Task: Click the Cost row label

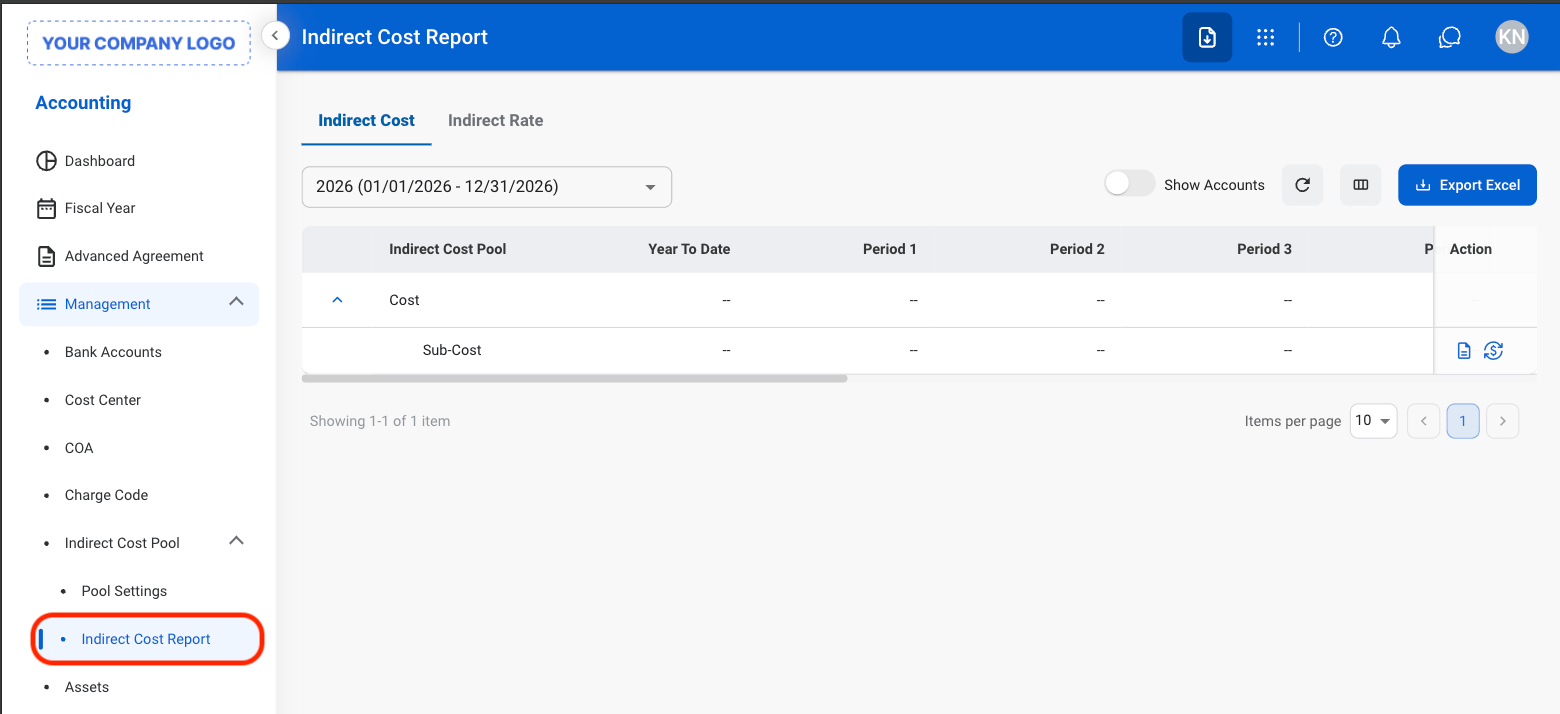Action: [x=404, y=300]
